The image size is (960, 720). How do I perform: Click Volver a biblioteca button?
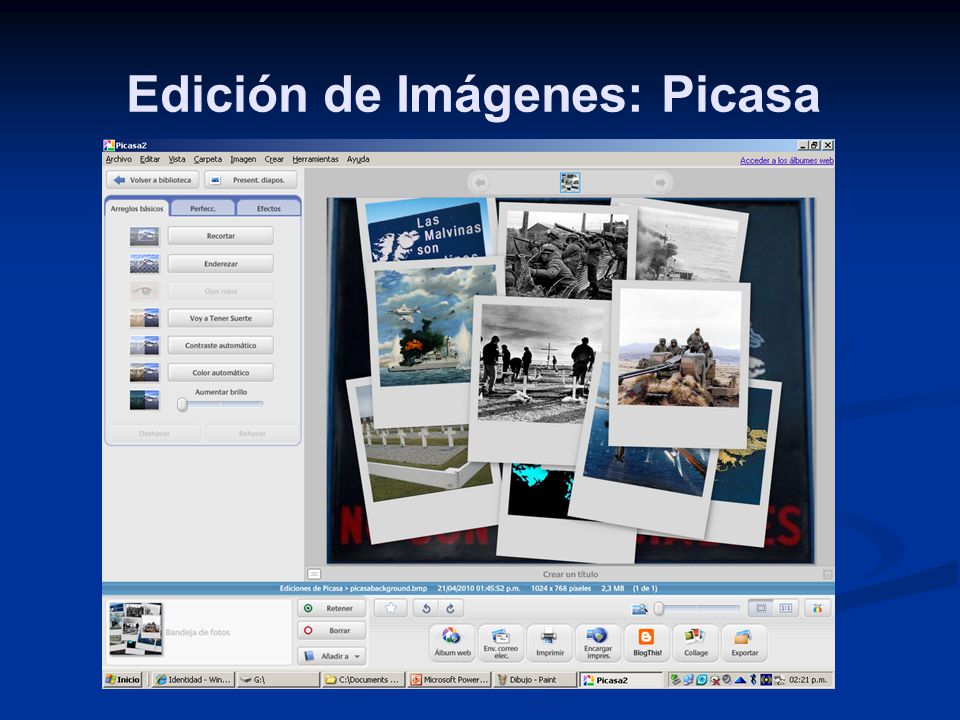pyautogui.click(x=152, y=180)
